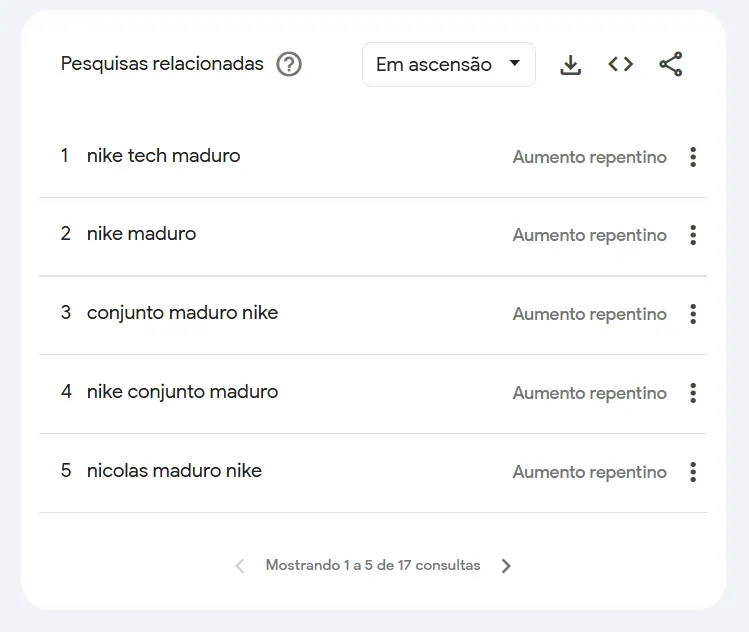Open the nicolas maduro nike query

174,471
